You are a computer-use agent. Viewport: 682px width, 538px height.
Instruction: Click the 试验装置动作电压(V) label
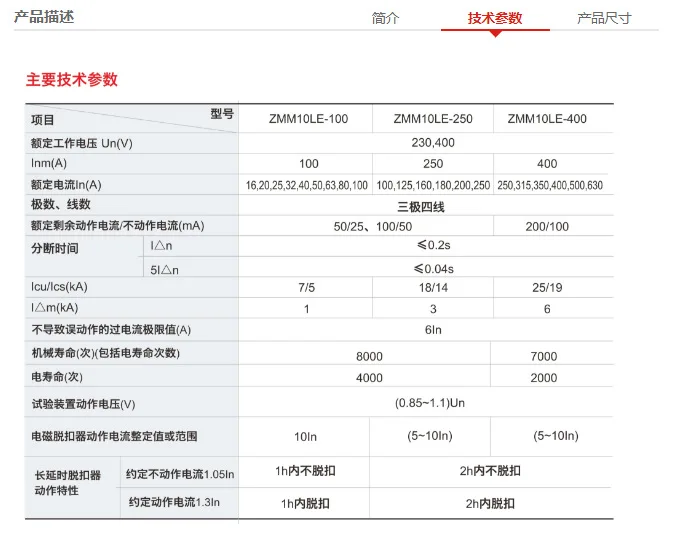click(83, 404)
